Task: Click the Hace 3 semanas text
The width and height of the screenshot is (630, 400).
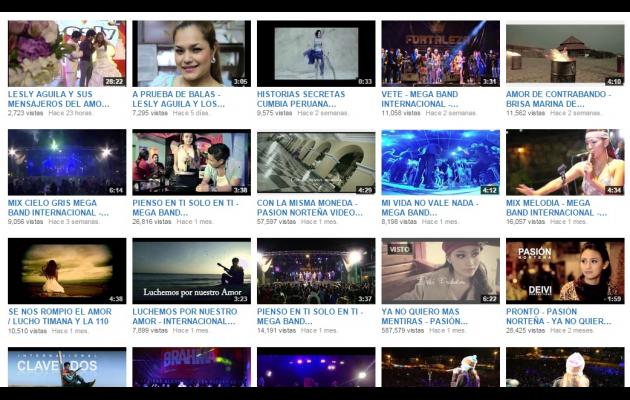Action: [74, 222]
